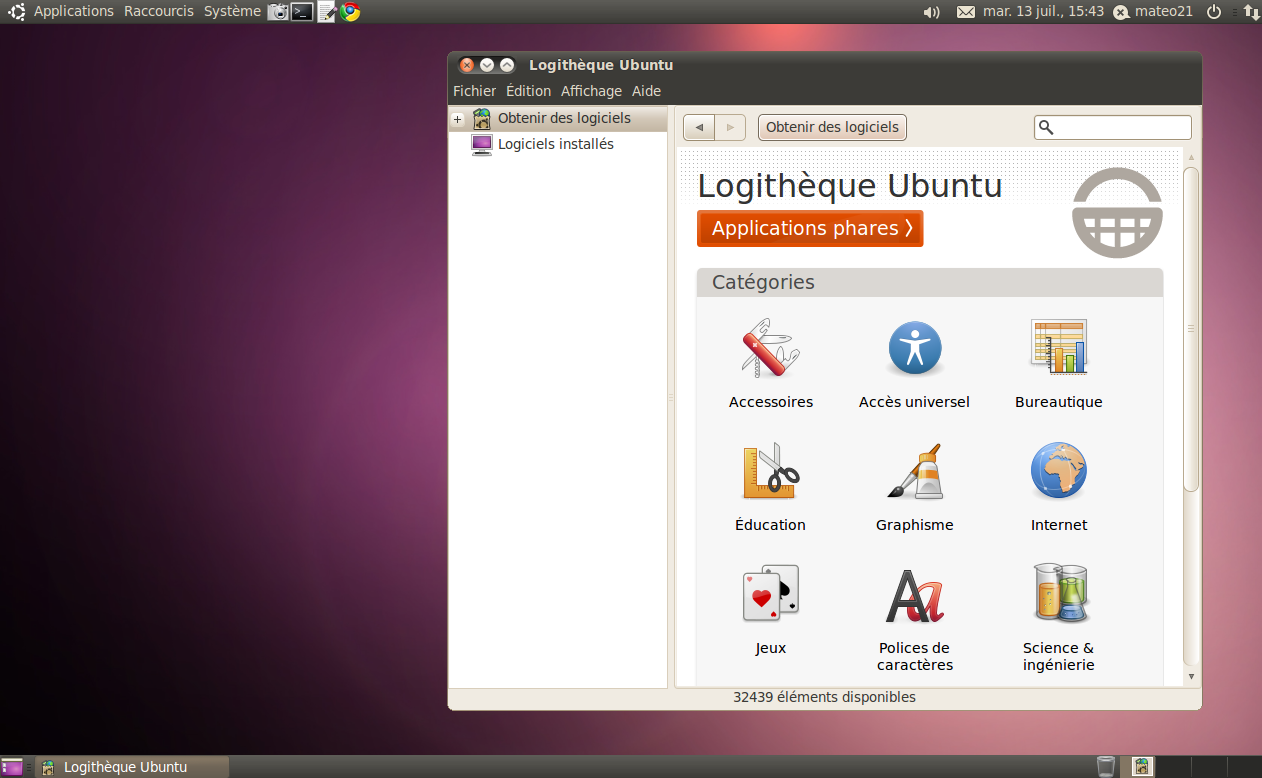Open the Accès universel category

coord(914,349)
